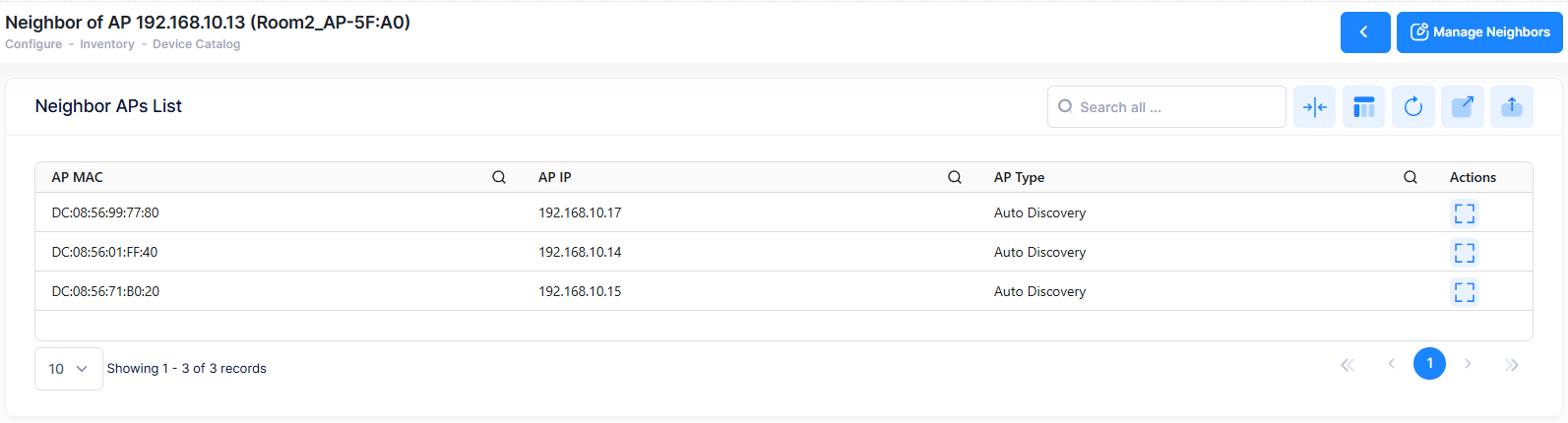Click the refresh table icon

point(1412,107)
